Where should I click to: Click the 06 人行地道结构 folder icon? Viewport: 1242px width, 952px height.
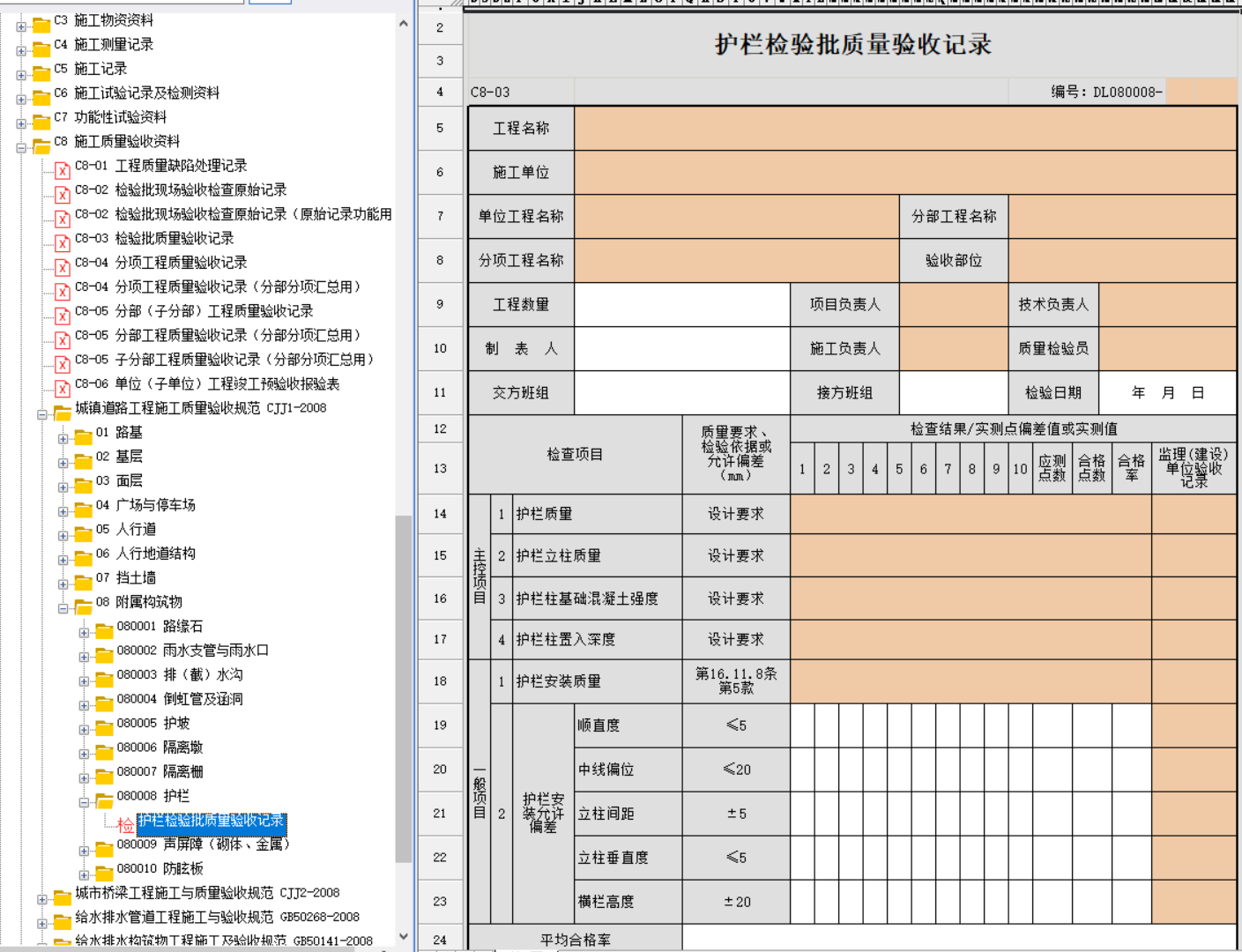tap(84, 557)
